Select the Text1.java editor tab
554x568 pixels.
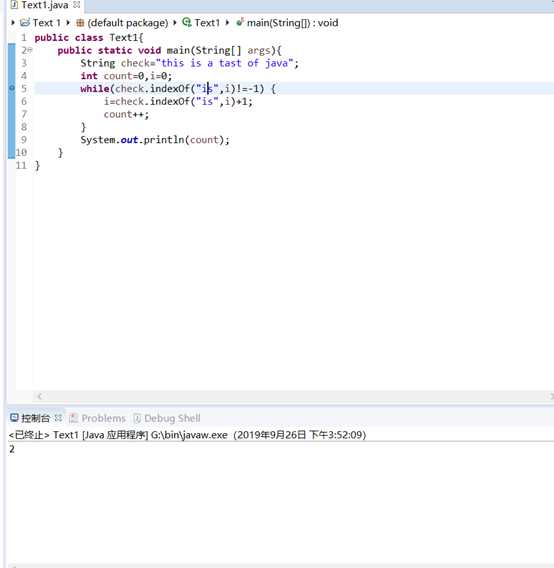(45, 5)
